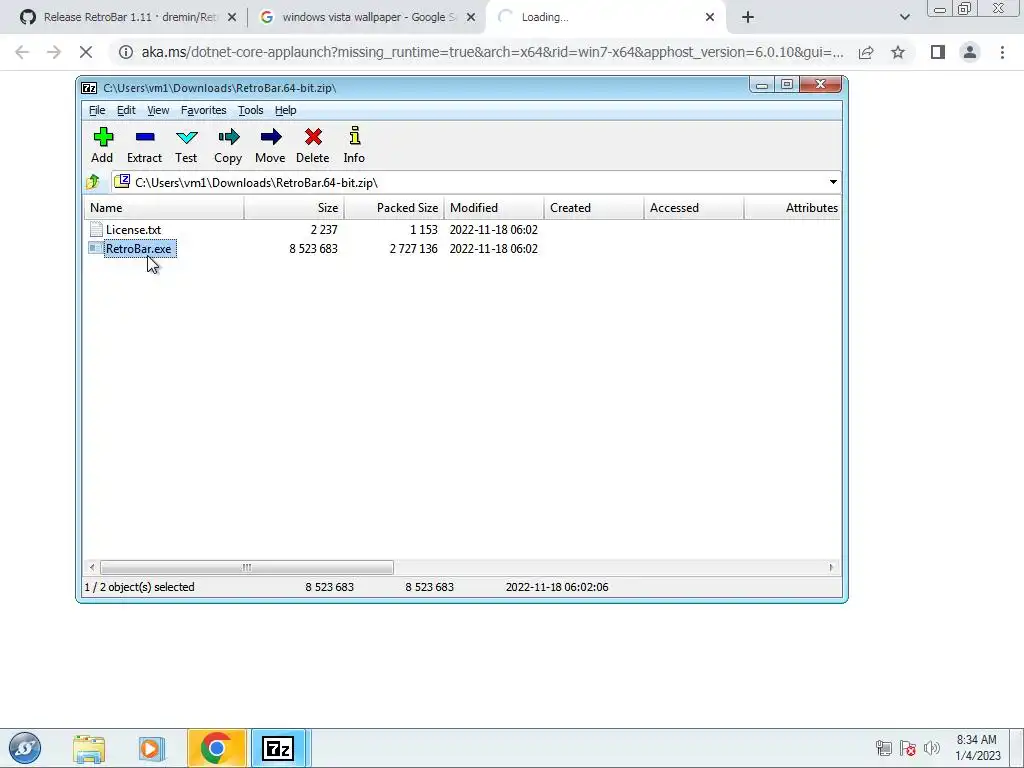Sort by Created column header

tap(594, 208)
